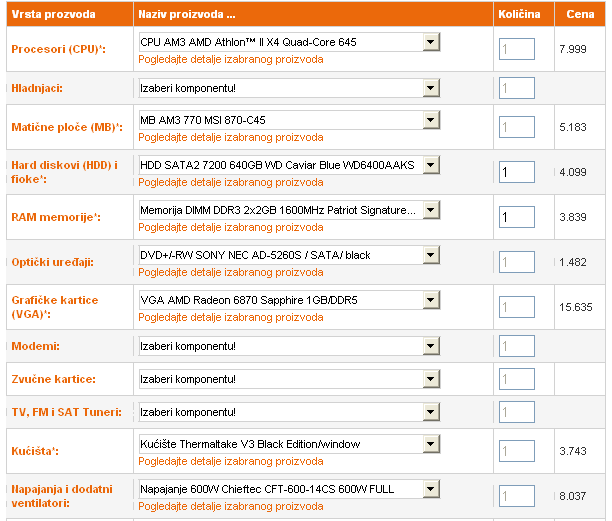The width and height of the screenshot is (612, 521).
Task: Click the quantity field for Modemi
Action: tap(517, 346)
